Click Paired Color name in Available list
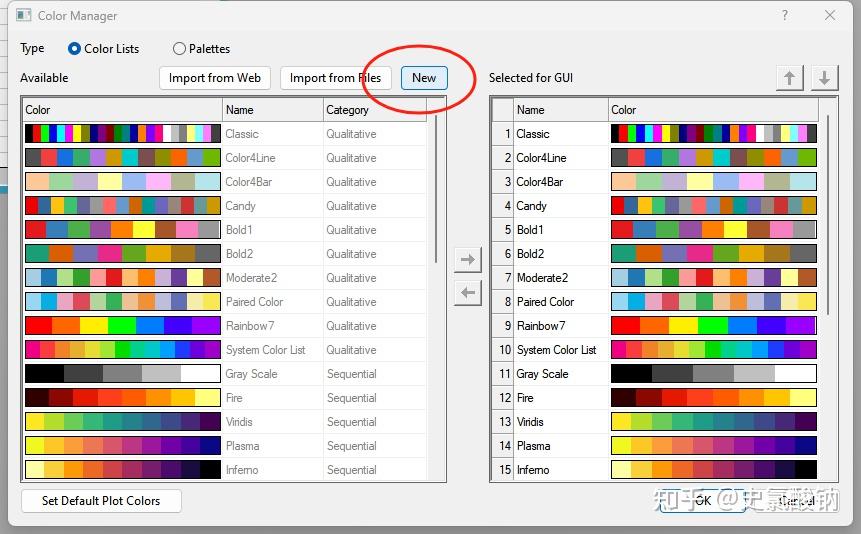The image size is (861, 534). coord(254,302)
